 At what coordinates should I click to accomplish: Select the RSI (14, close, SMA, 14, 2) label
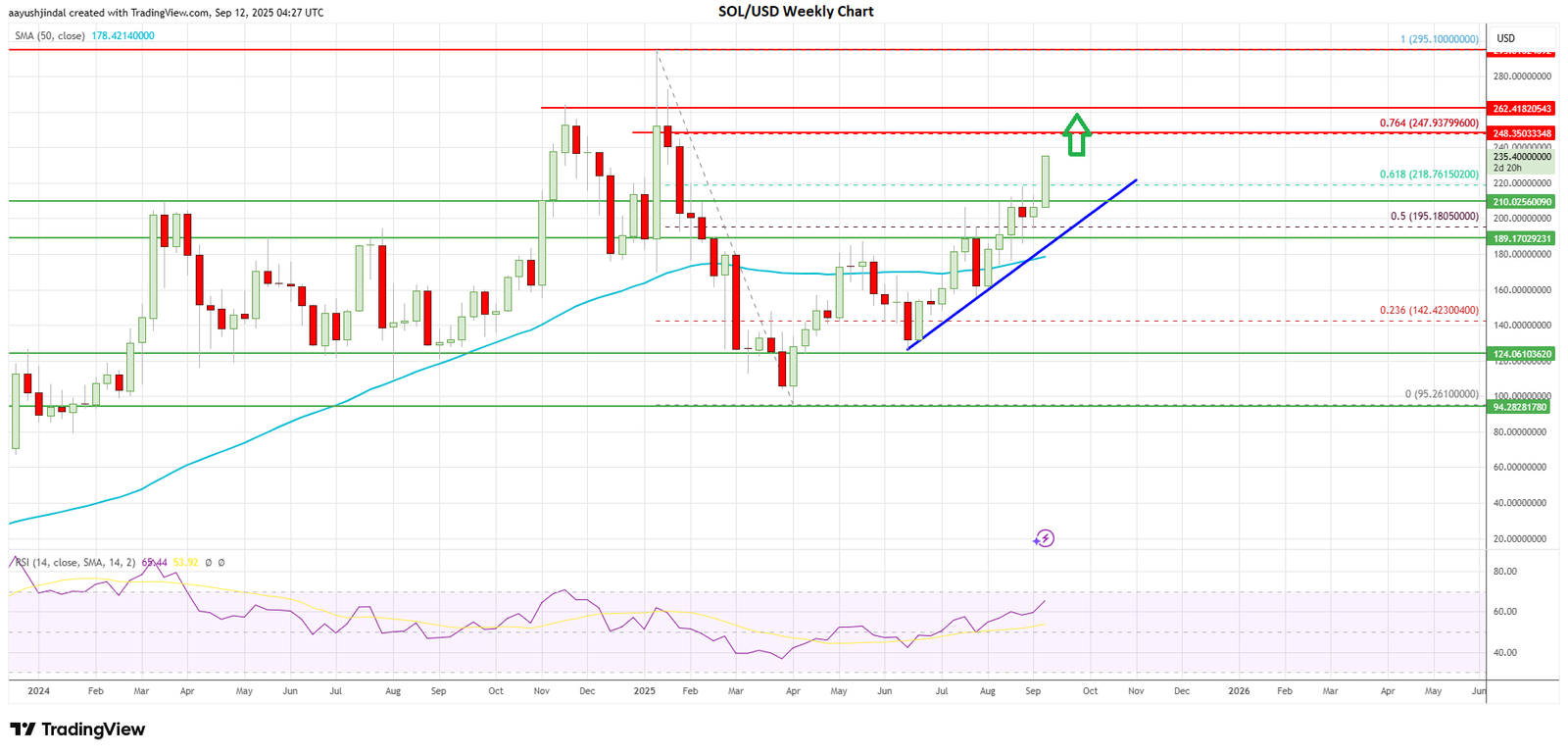click(x=75, y=563)
